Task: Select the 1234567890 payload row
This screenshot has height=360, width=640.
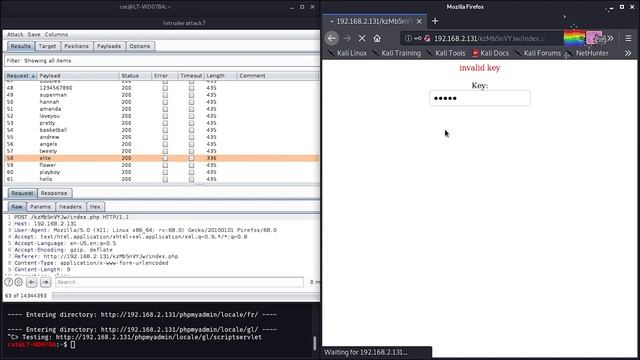Action: coord(162,88)
